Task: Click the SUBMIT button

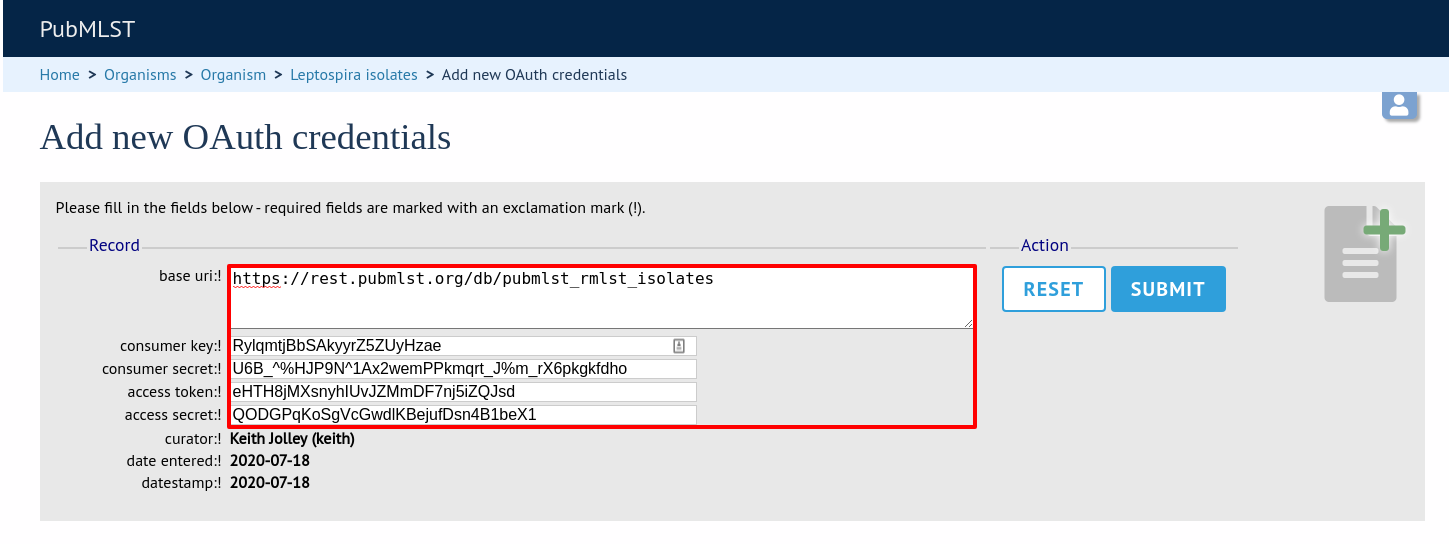Action: coord(1168,289)
